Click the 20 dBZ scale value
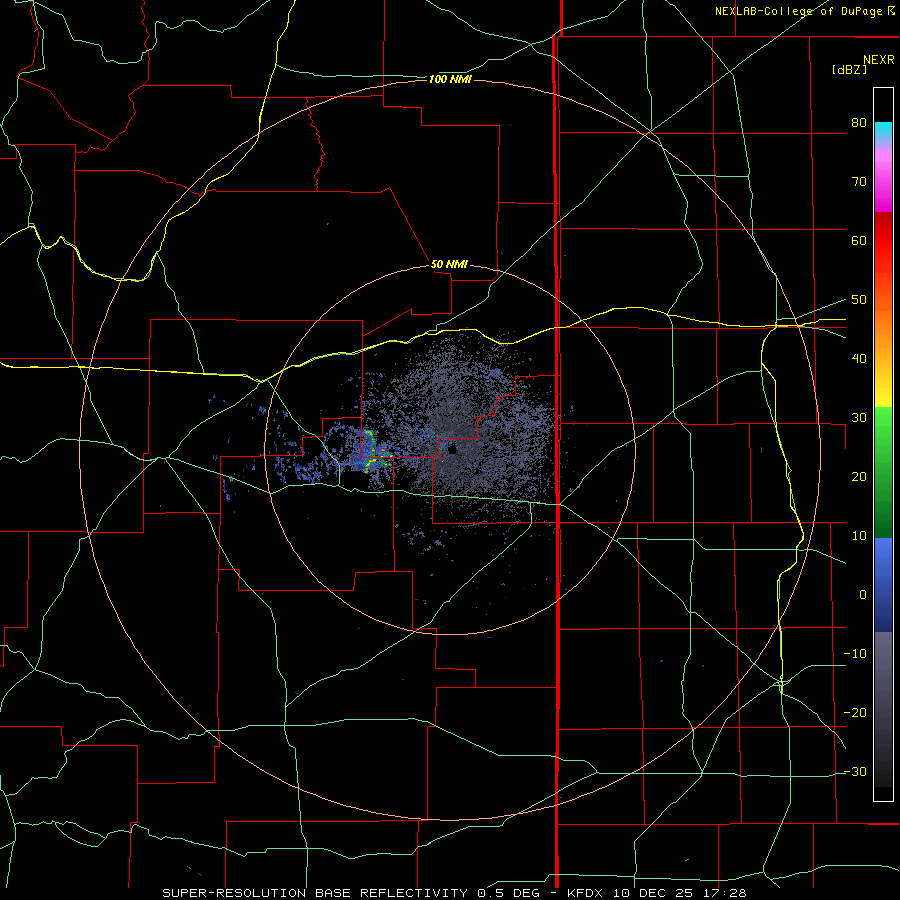 point(859,477)
